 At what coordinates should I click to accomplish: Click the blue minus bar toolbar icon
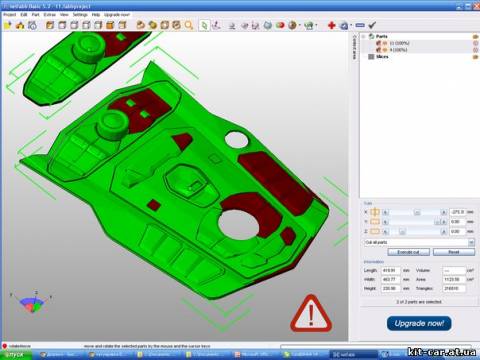coord(360,25)
